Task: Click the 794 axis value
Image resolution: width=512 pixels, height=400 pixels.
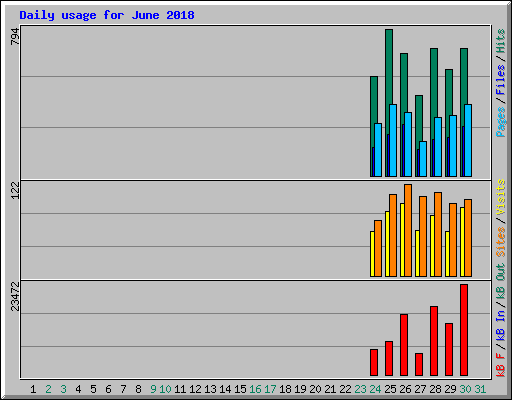Action: (15, 36)
